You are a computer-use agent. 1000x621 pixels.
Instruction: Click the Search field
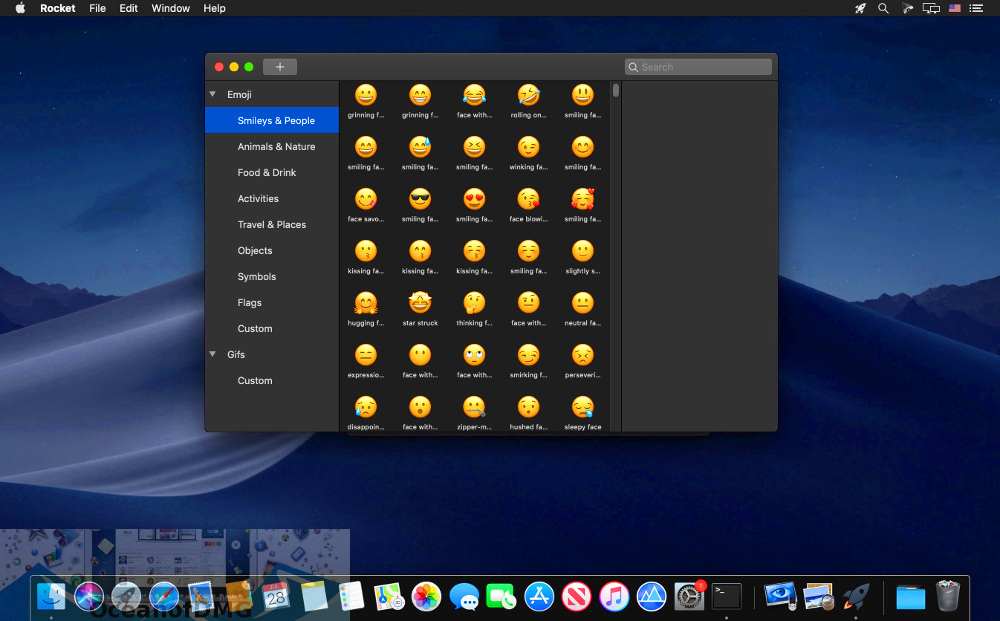(700, 67)
